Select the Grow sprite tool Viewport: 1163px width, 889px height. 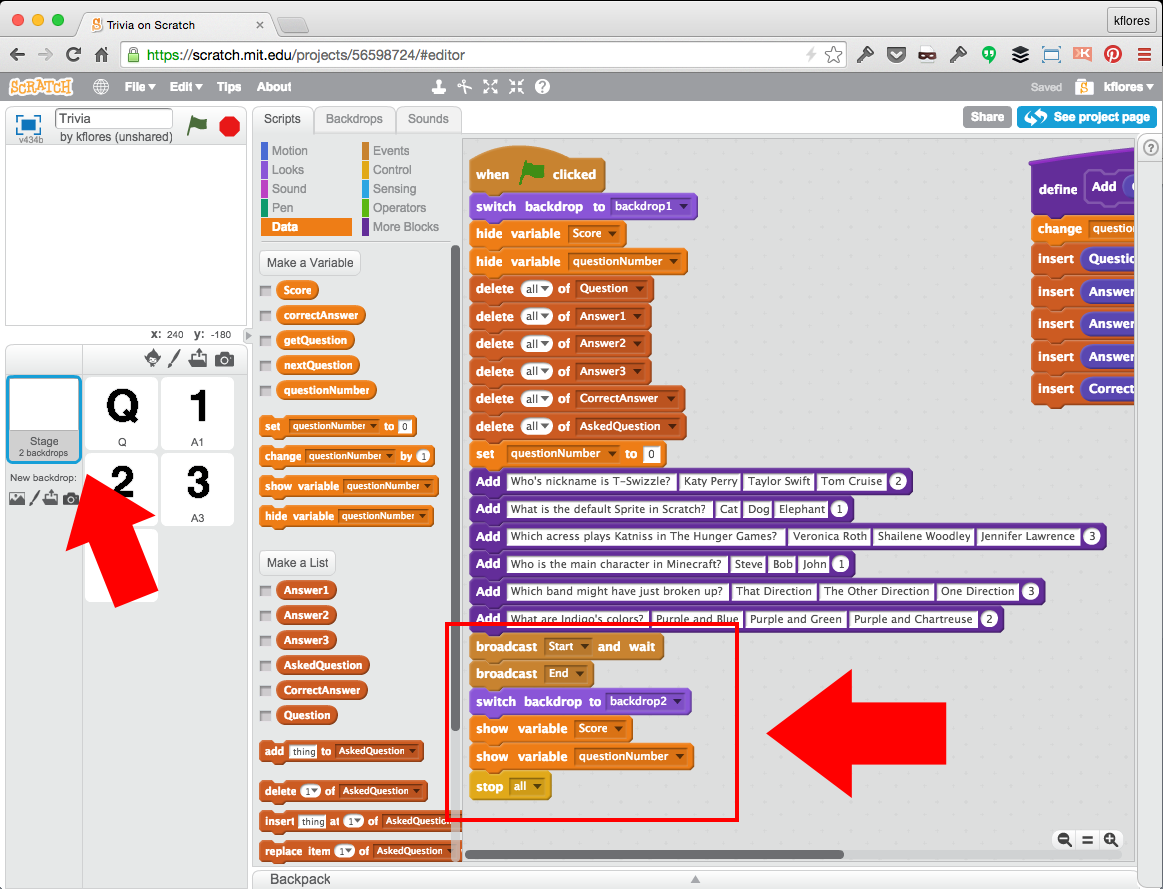pos(490,87)
